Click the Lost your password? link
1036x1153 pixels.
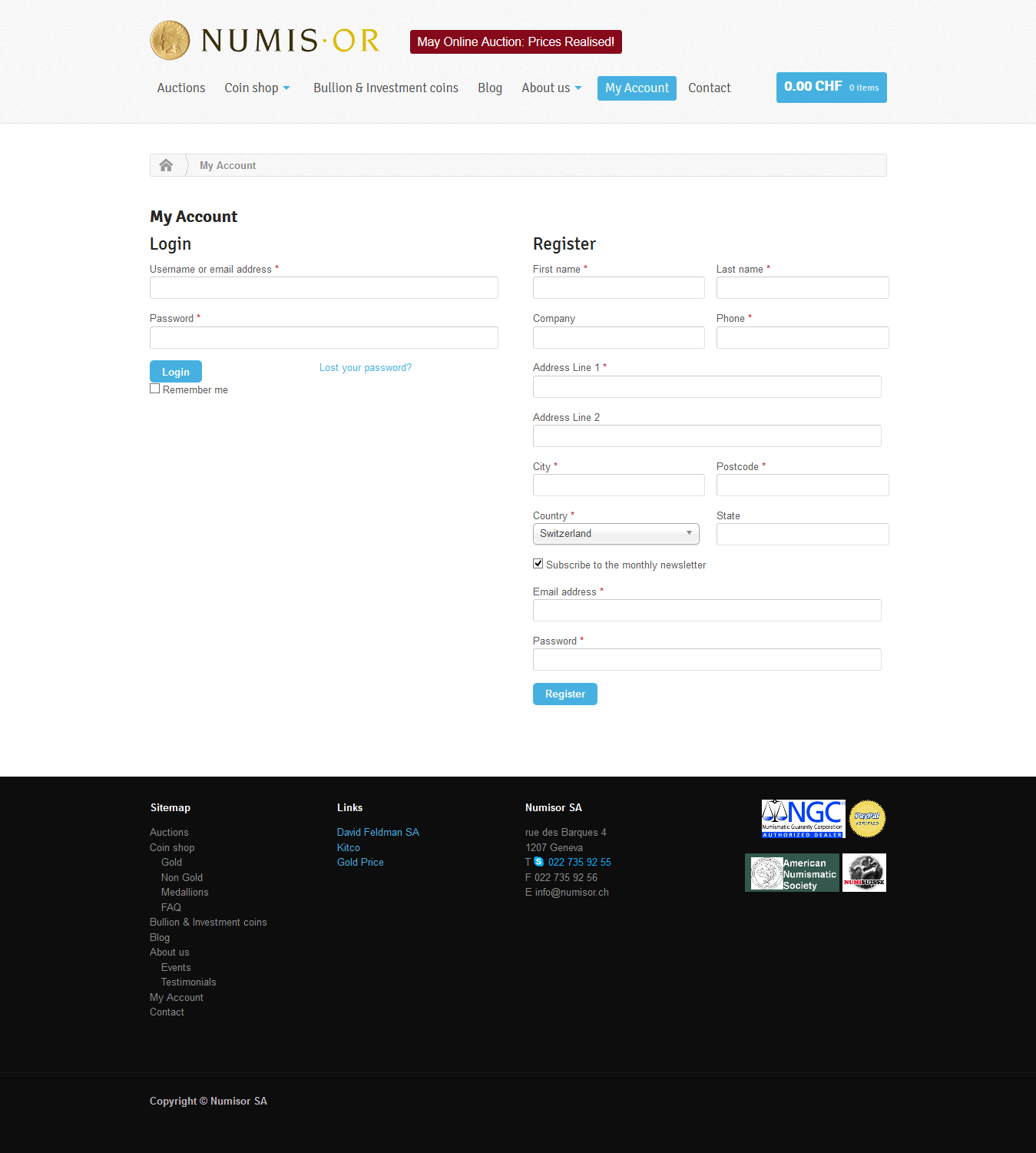pyautogui.click(x=366, y=368)
